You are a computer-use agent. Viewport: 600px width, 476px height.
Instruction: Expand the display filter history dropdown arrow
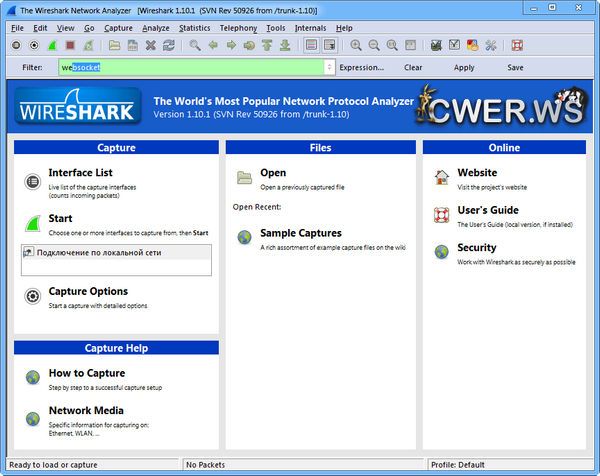(x=329, y=67)
